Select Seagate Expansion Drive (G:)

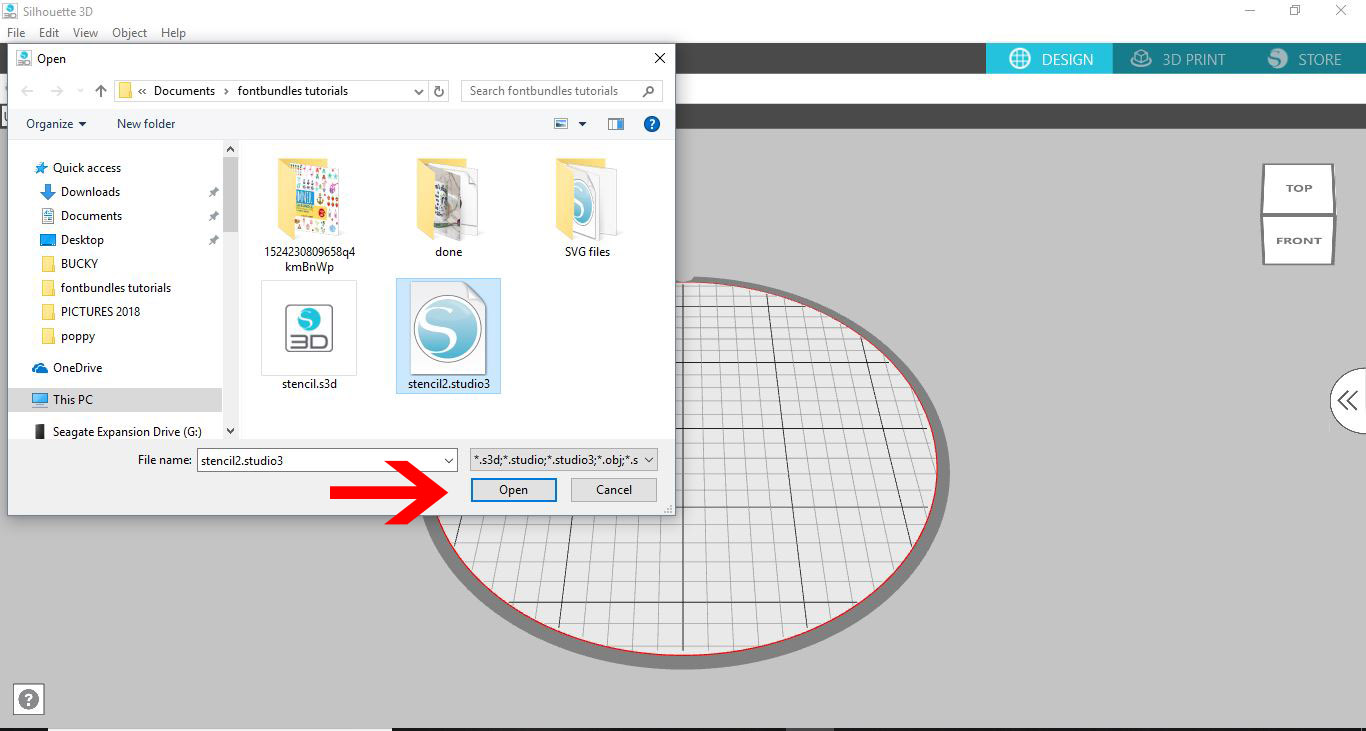coord(127,432)
